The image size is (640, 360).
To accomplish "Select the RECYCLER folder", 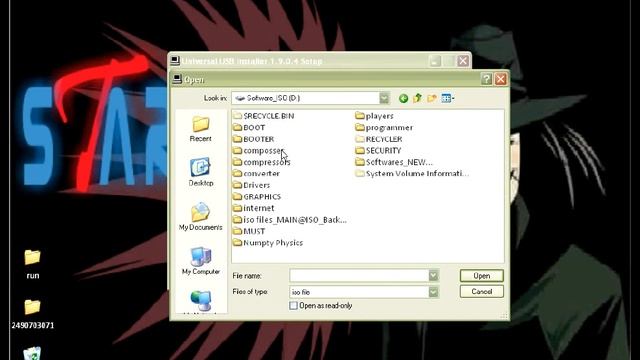I will [x=379, y=139].
